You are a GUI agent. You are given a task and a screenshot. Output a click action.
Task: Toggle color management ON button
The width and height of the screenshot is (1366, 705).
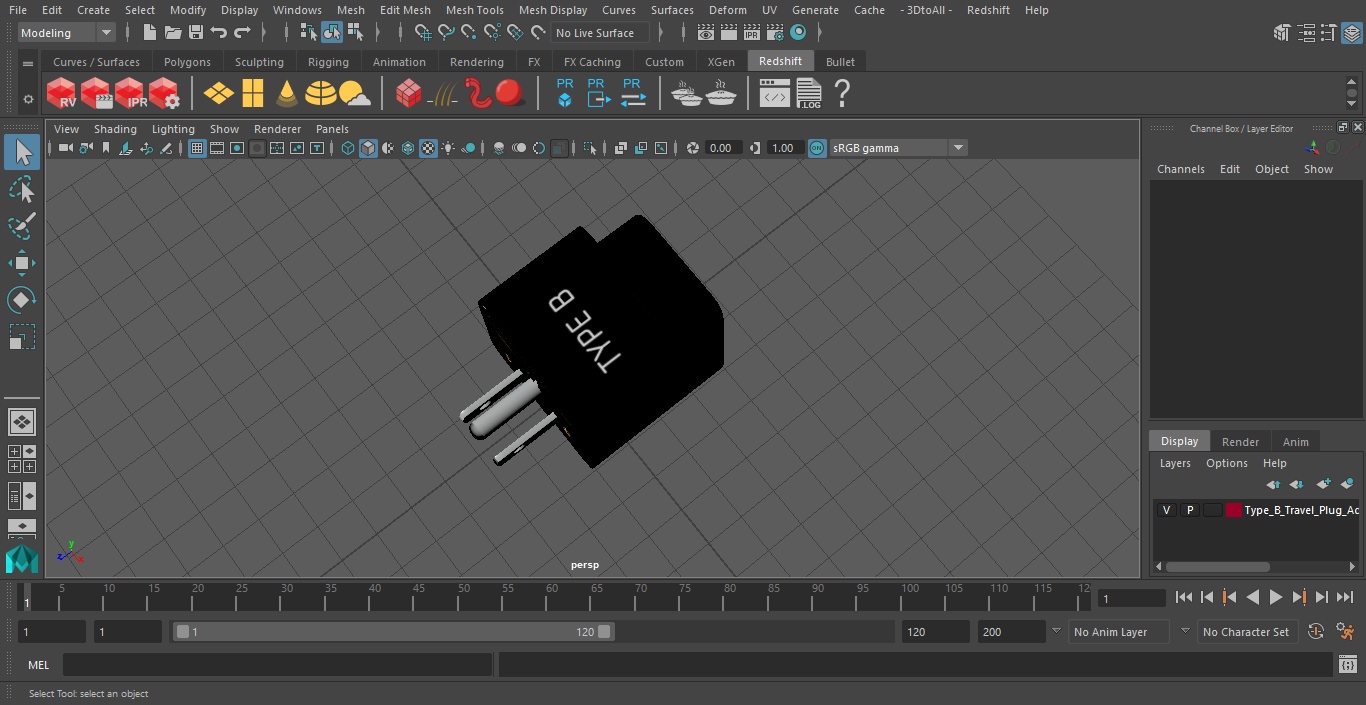click(817, 148)
